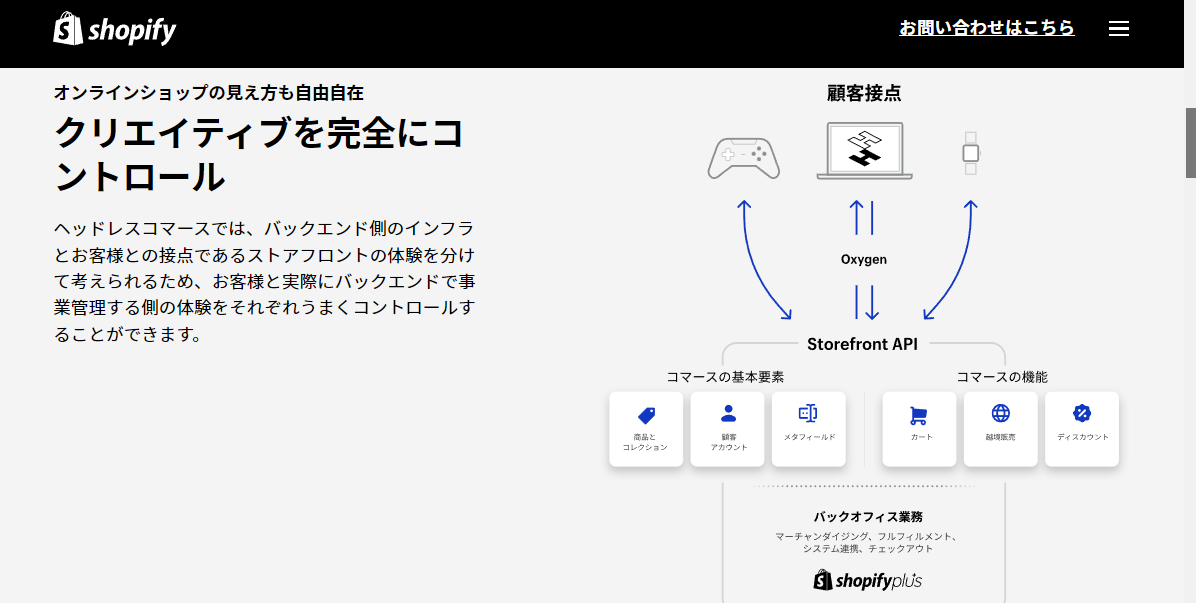Click the Oxygen label in diagram

click(863, 260)
